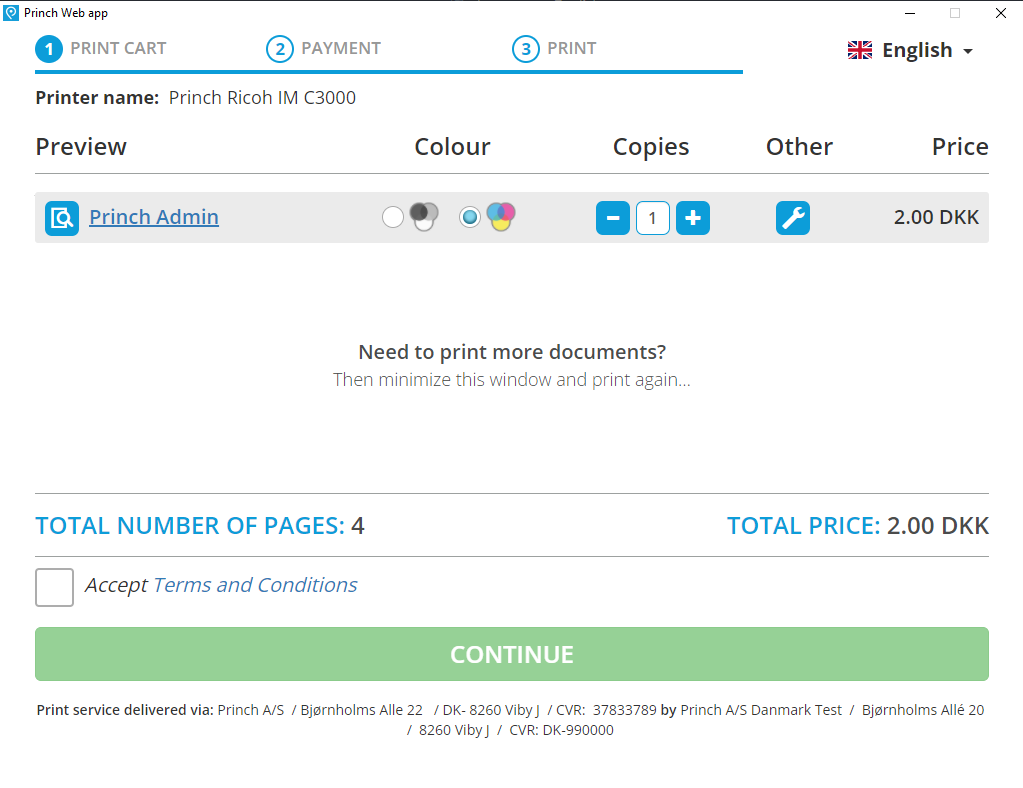Switch to the Print Cart step

117,48
